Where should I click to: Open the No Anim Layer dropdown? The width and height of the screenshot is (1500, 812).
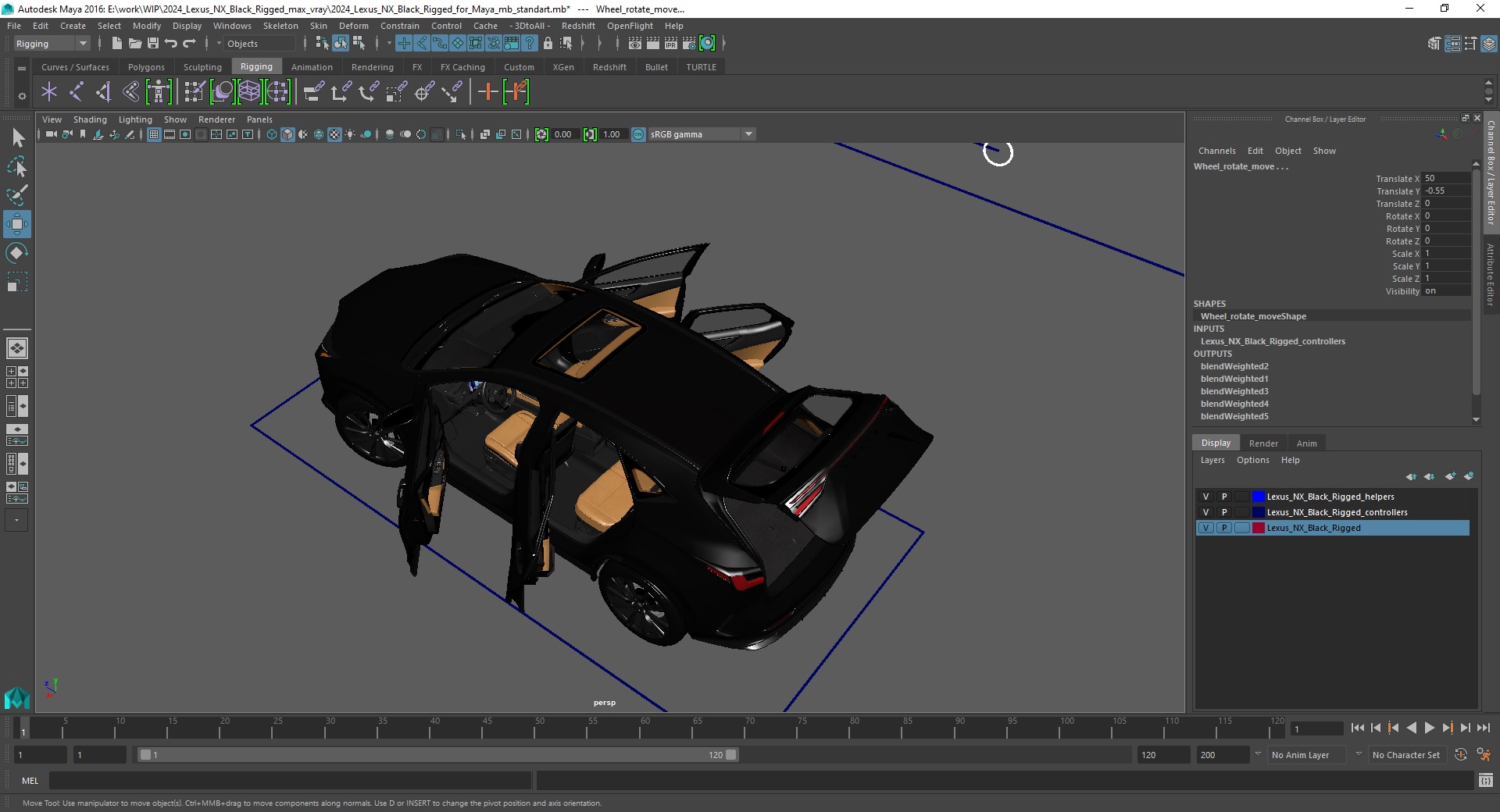click(x=1308, y=755)
